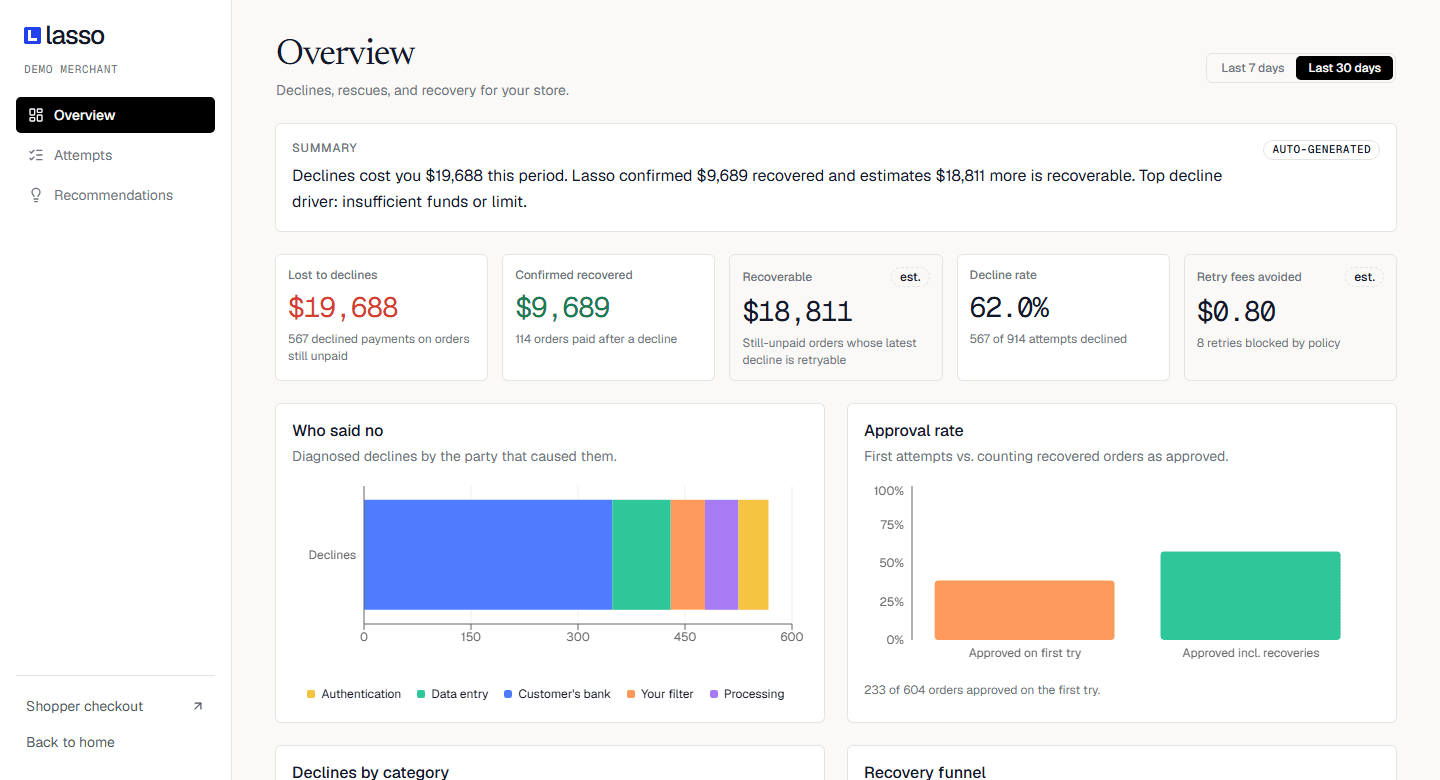Click the $9,689 Confirmed recovered value
The width and height of the screenshot is (1440, 780).
click(562, 307)
